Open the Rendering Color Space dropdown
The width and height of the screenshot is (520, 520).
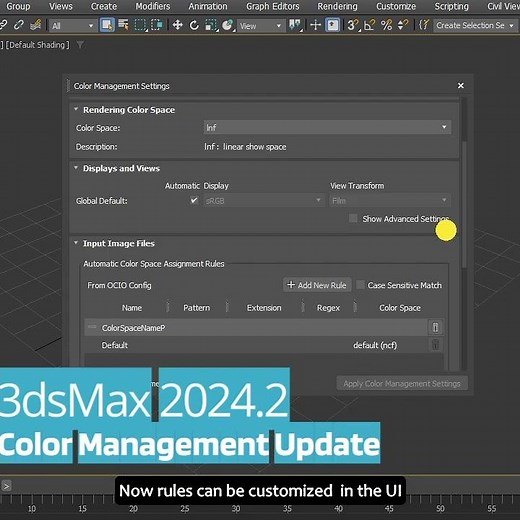[x=327, y=127]
